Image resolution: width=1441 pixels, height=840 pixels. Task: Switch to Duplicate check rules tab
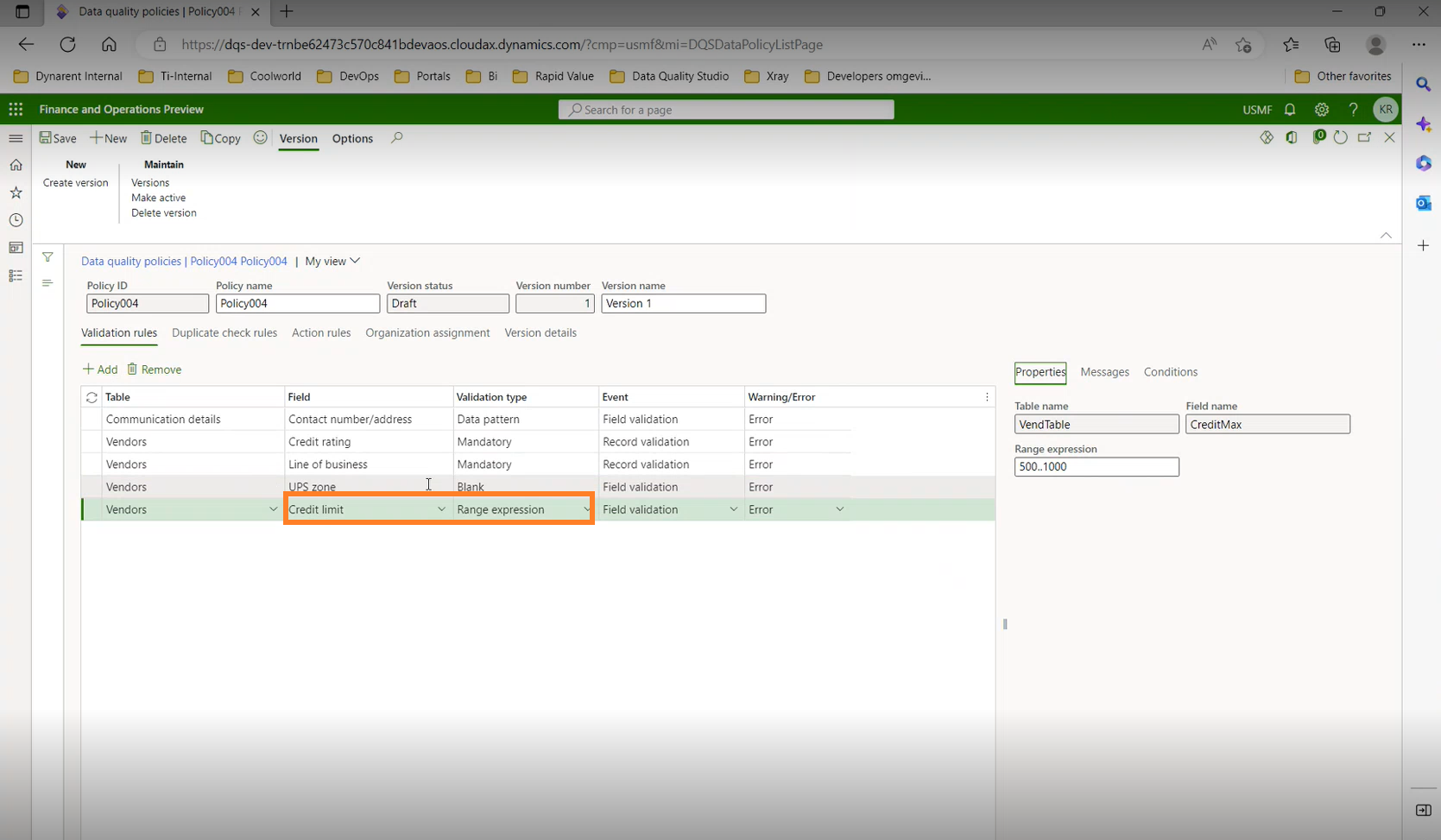[224, 332]
